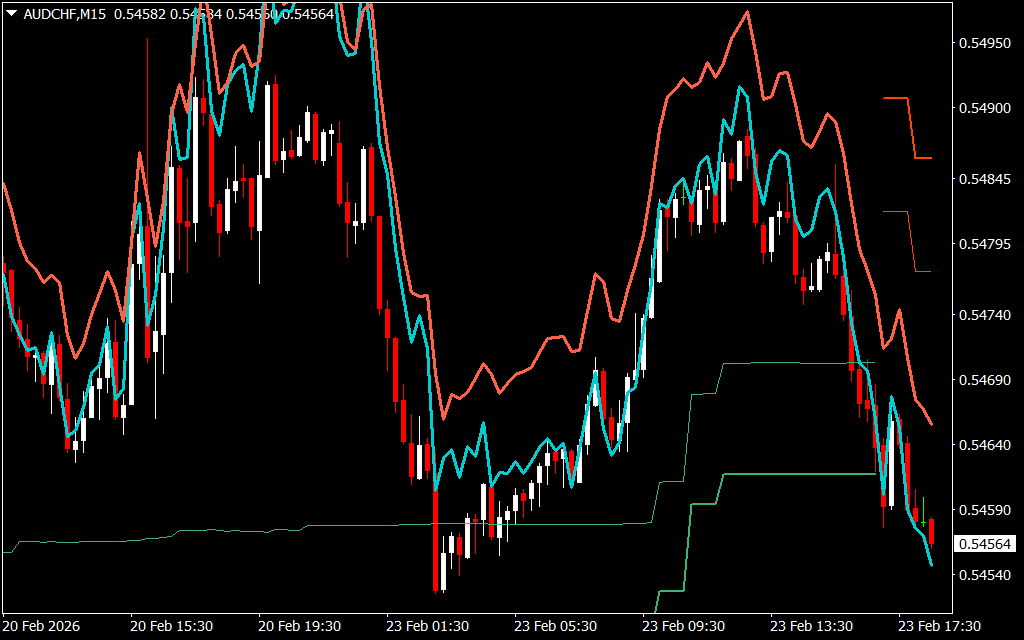This screenshot has width=1024, height=640.
Task: Select the 0.54845 price level label
Action: point(985,180)
